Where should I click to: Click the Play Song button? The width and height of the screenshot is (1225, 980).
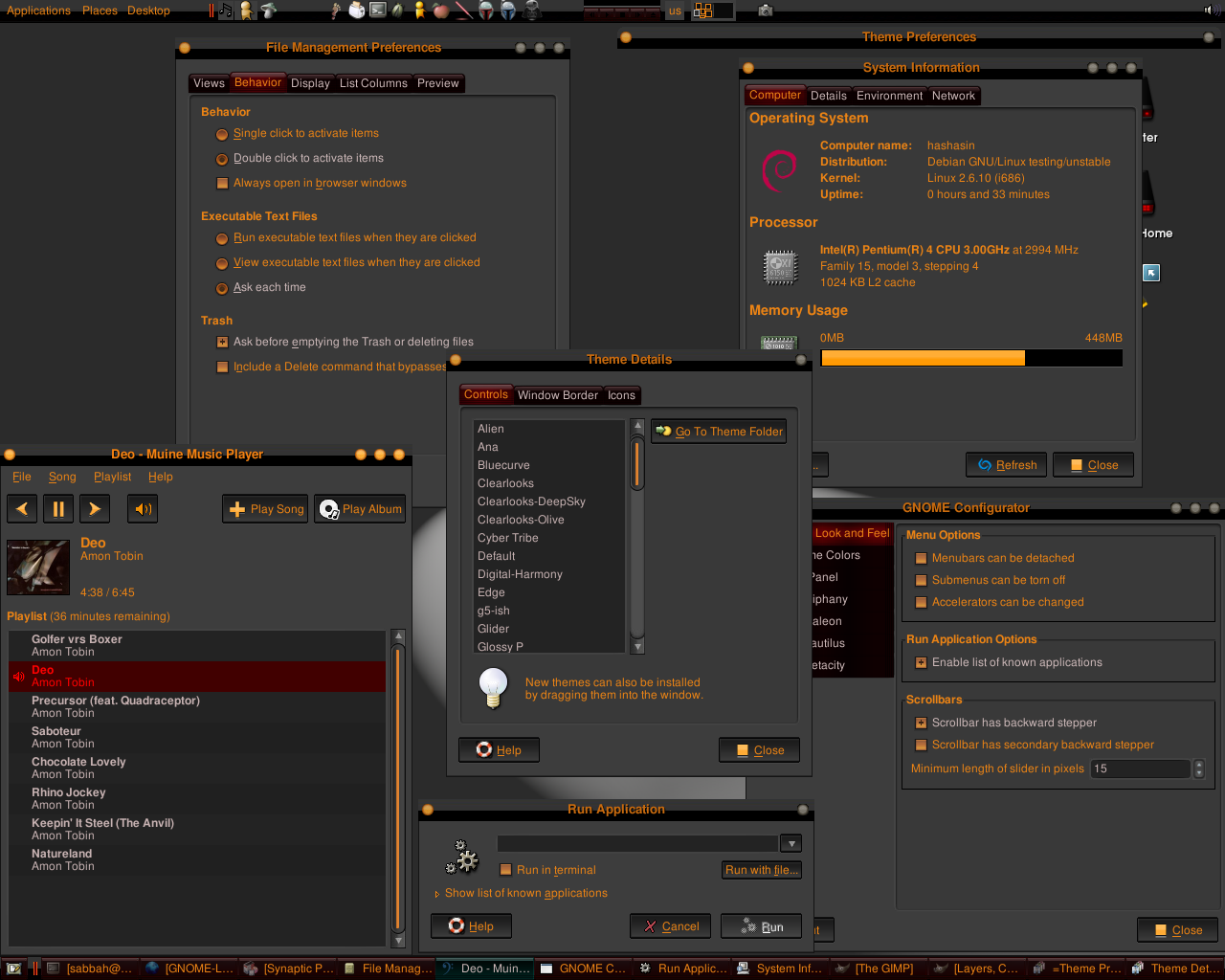(266, 509)
